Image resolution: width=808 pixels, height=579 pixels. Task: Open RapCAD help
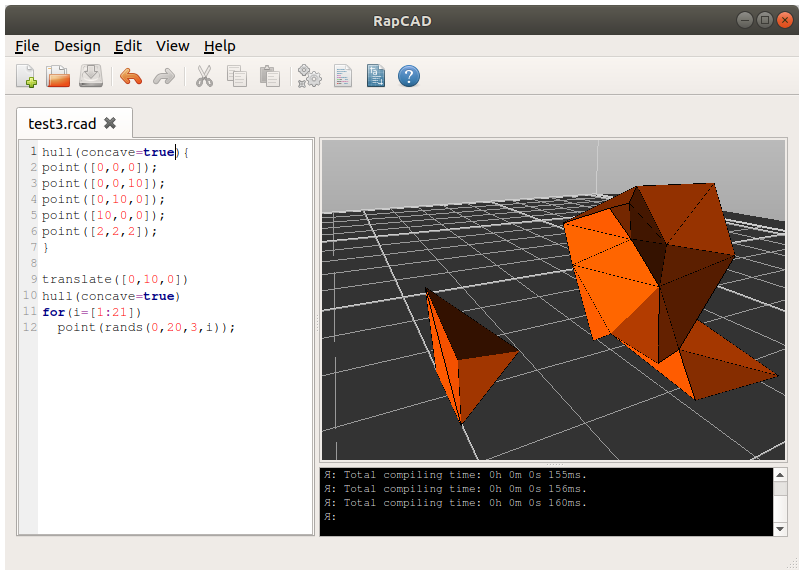(x=409, y=75)
